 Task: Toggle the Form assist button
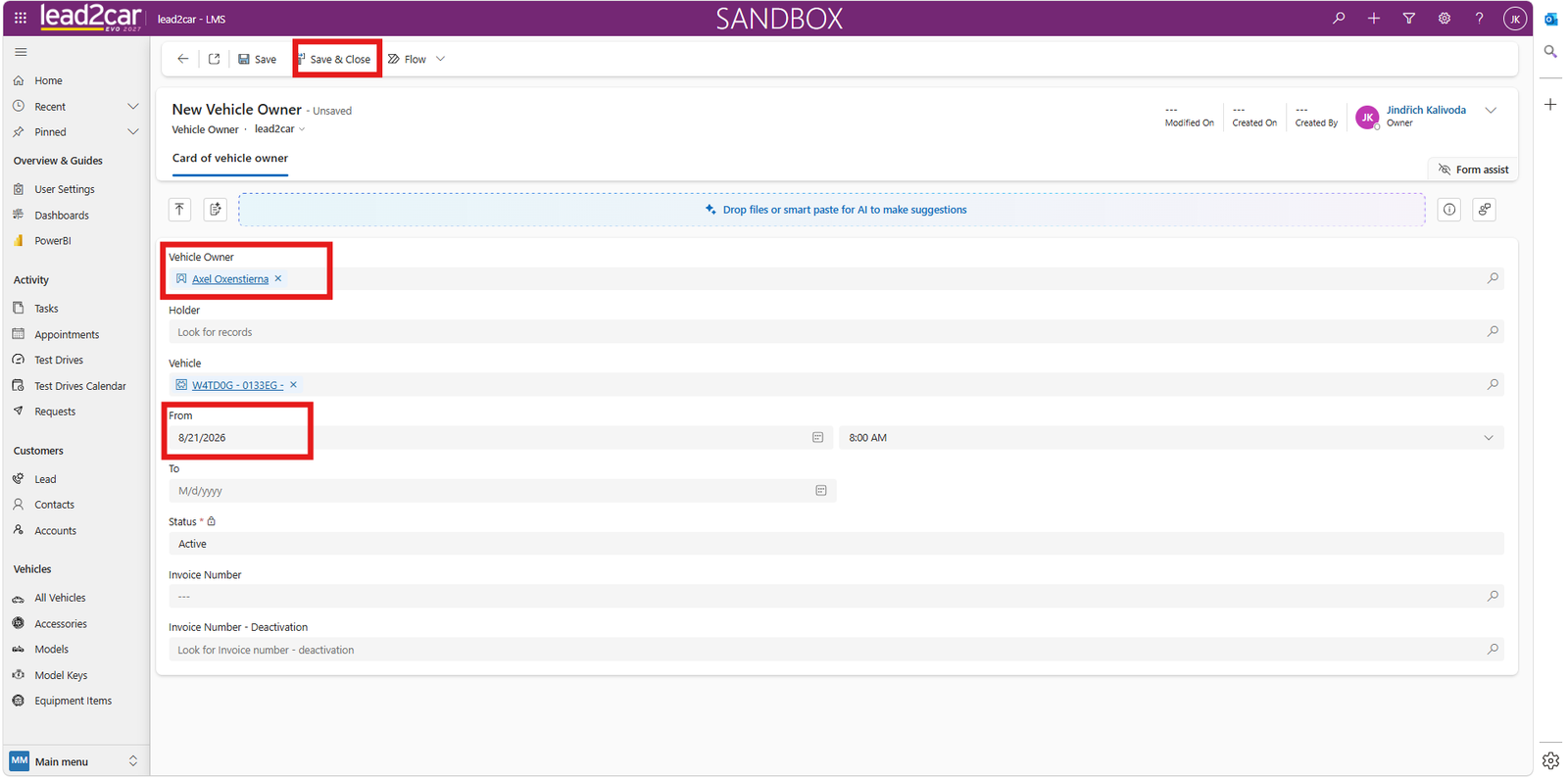[1473, 170]
